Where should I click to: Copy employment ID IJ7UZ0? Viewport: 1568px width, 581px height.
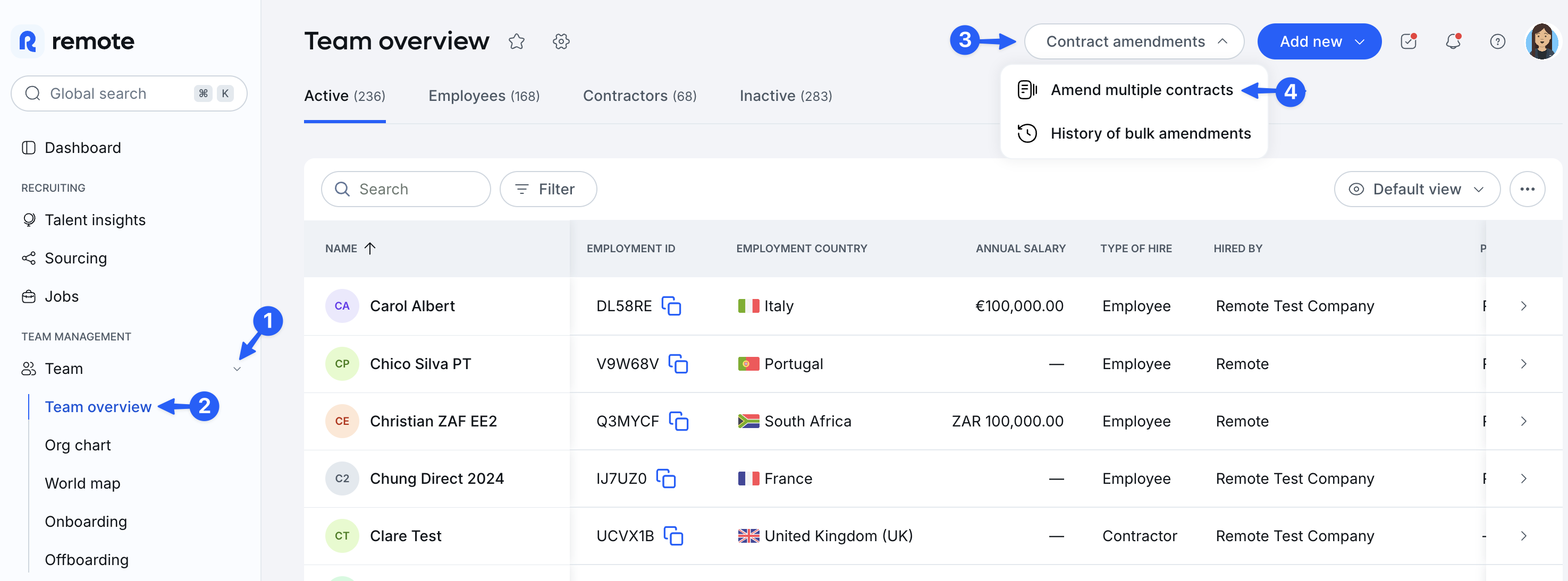click(666, 479)
